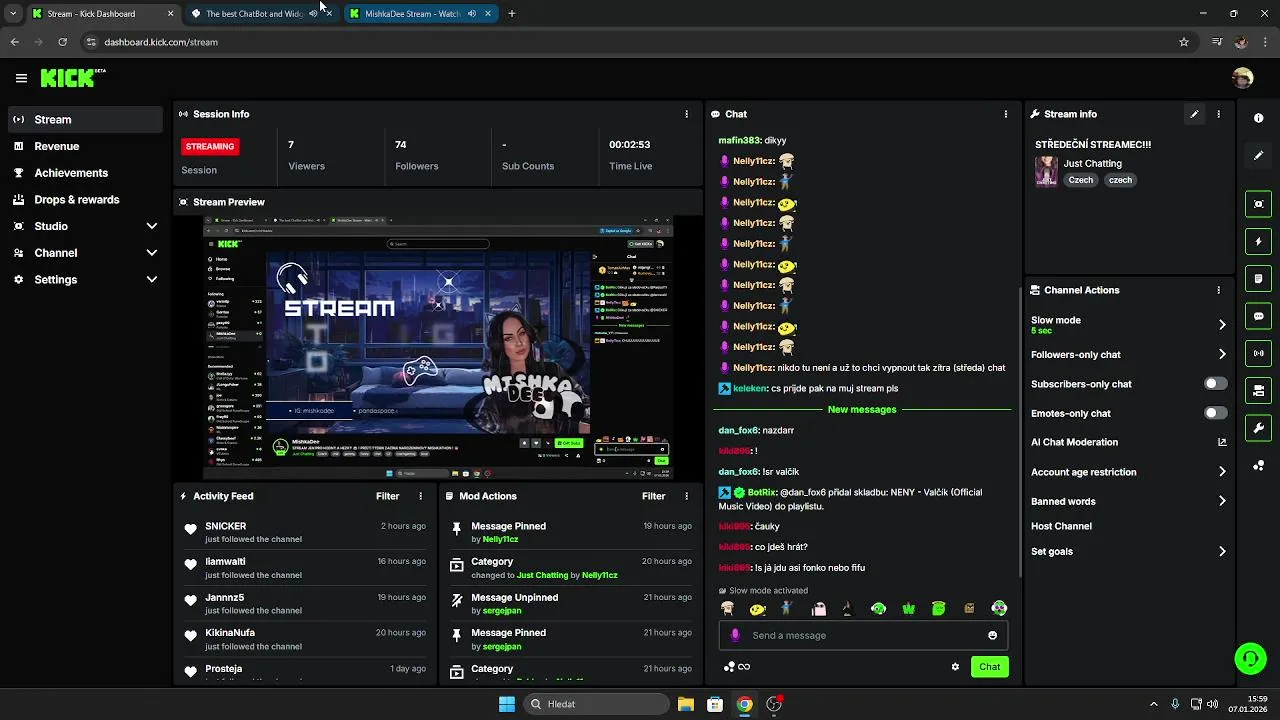The width and height of the screenshot is (1280, 720).
Task: Open Channel Actions three-dot menu
Action: 1218,290
